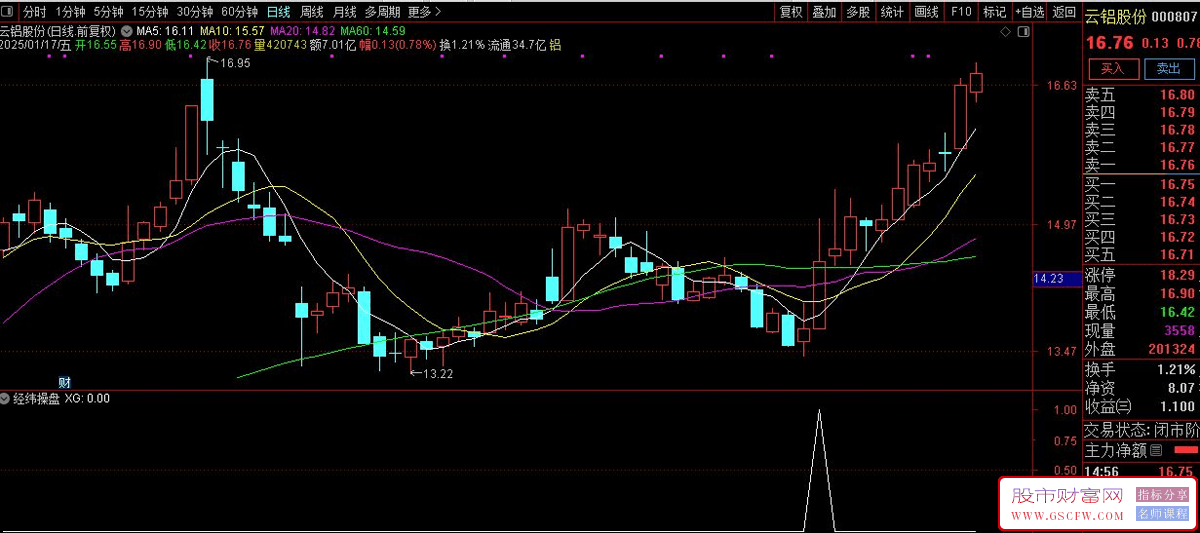
Task: Click the 最高 16.90 row
Action: [1141, 294]
